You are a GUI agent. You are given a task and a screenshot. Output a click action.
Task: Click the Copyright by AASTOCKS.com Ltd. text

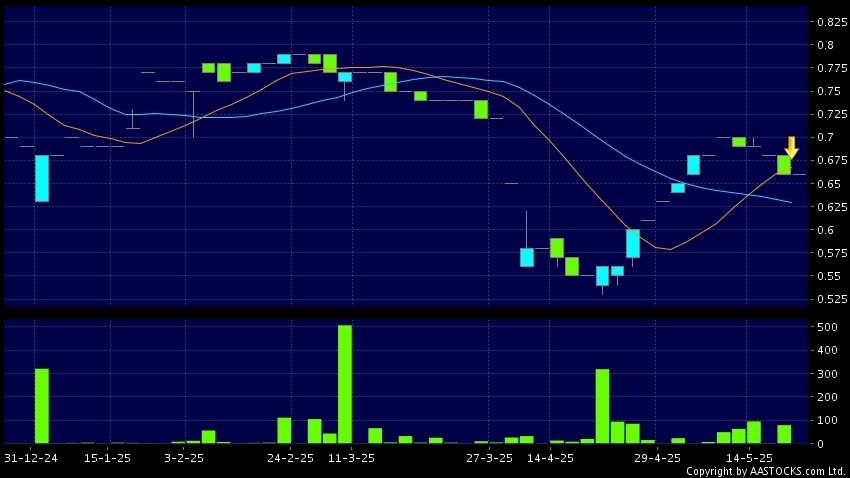point(766,471)
